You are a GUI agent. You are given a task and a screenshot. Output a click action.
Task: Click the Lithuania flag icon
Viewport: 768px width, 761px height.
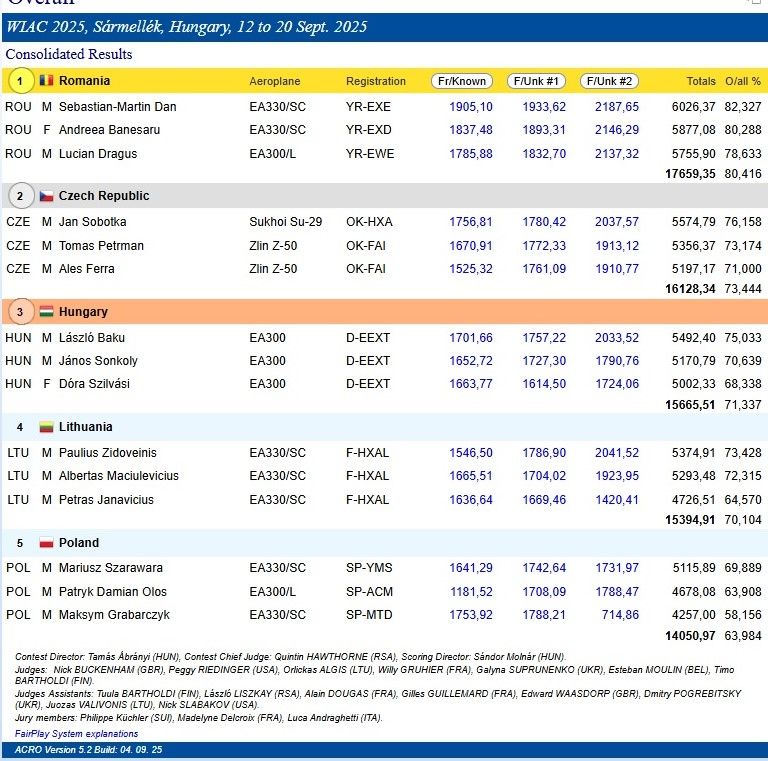pos(46,428)
